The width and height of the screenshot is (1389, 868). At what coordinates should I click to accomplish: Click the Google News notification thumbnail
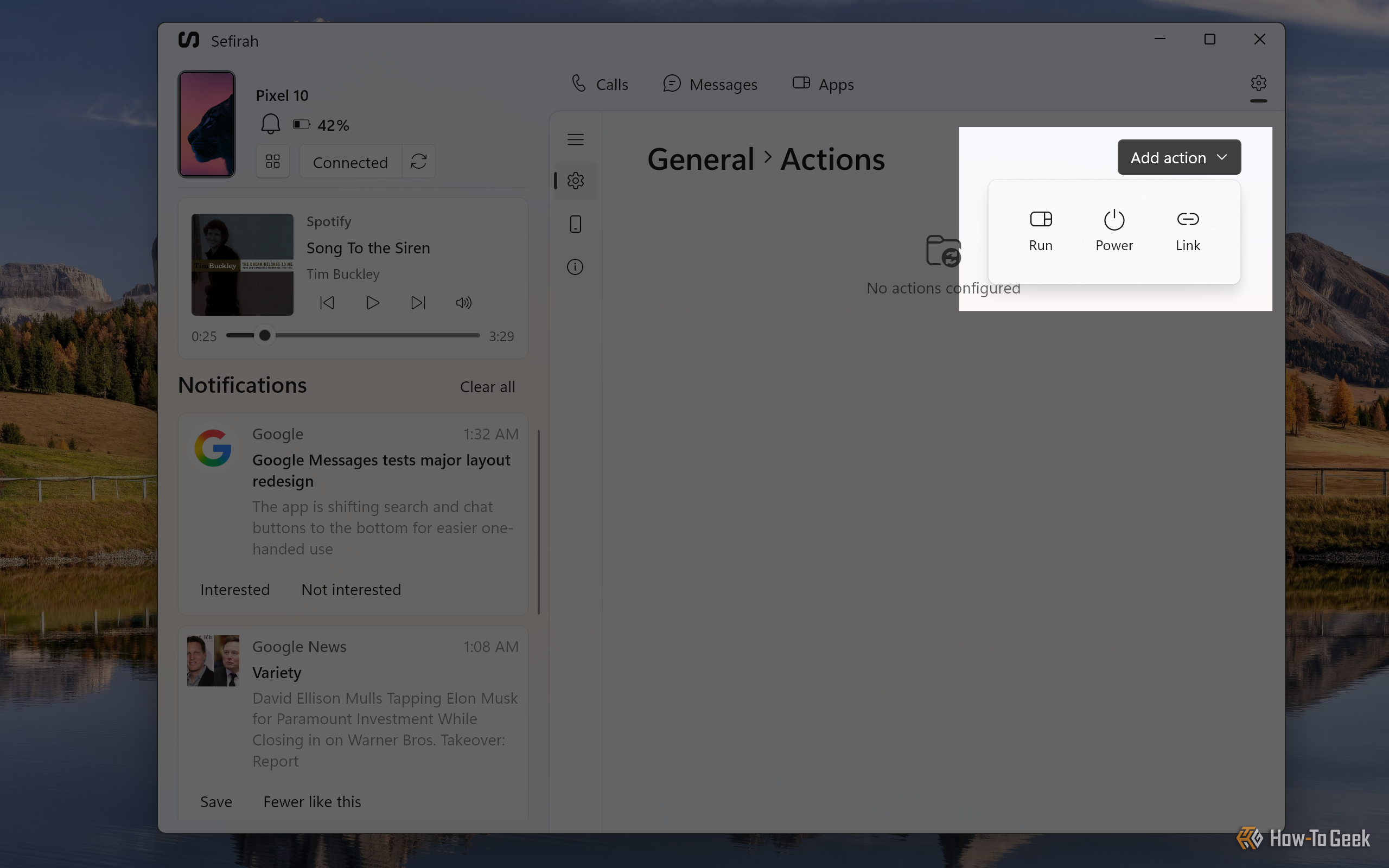tap(213, 661)
